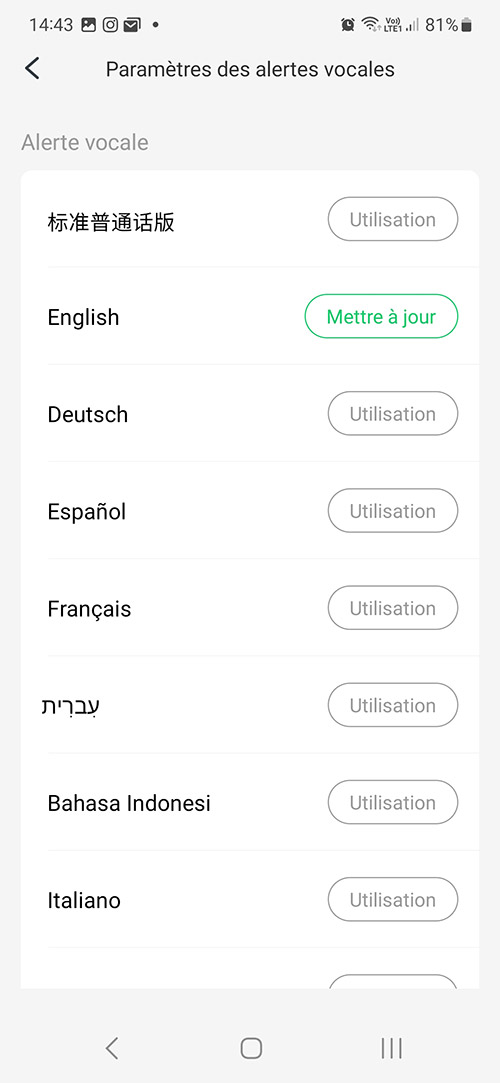
Task: Tap the Français language label
Action: pyautogui.click(x=89, y=609)
